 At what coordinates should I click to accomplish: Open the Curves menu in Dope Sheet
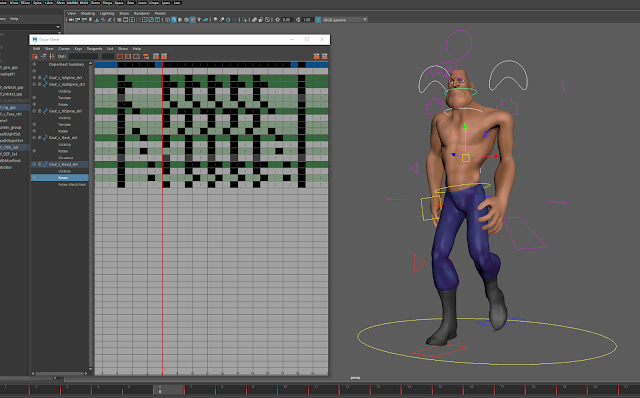coord(64,49)
